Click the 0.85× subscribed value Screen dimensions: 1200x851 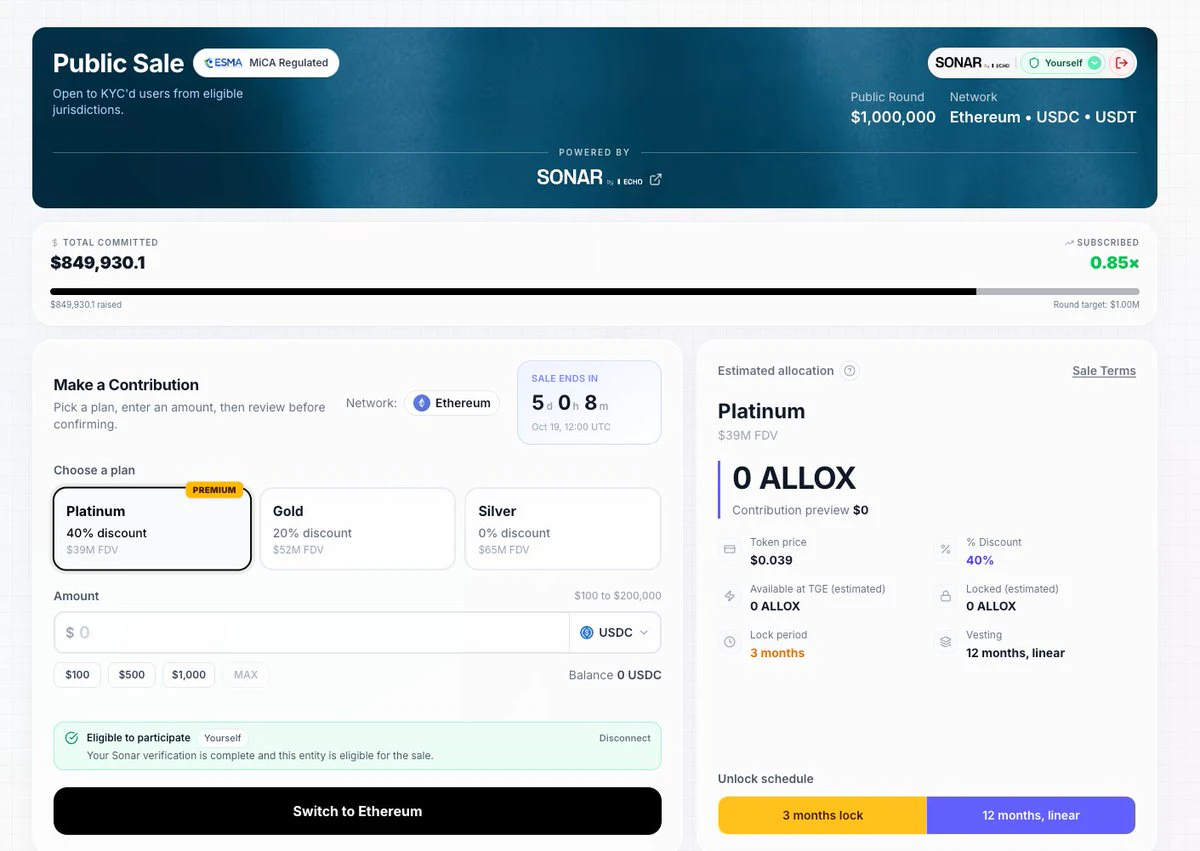1114,263
